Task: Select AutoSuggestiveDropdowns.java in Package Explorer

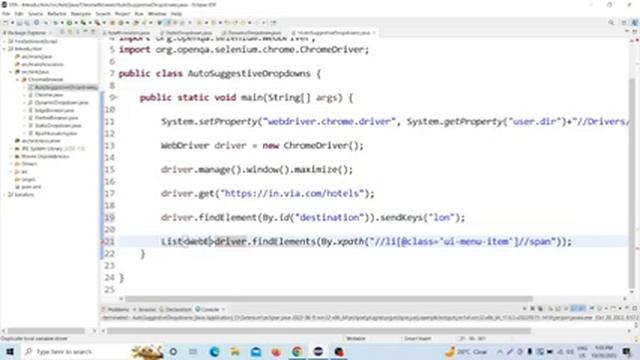Action: pyautogui.click(x=63, y=87)
